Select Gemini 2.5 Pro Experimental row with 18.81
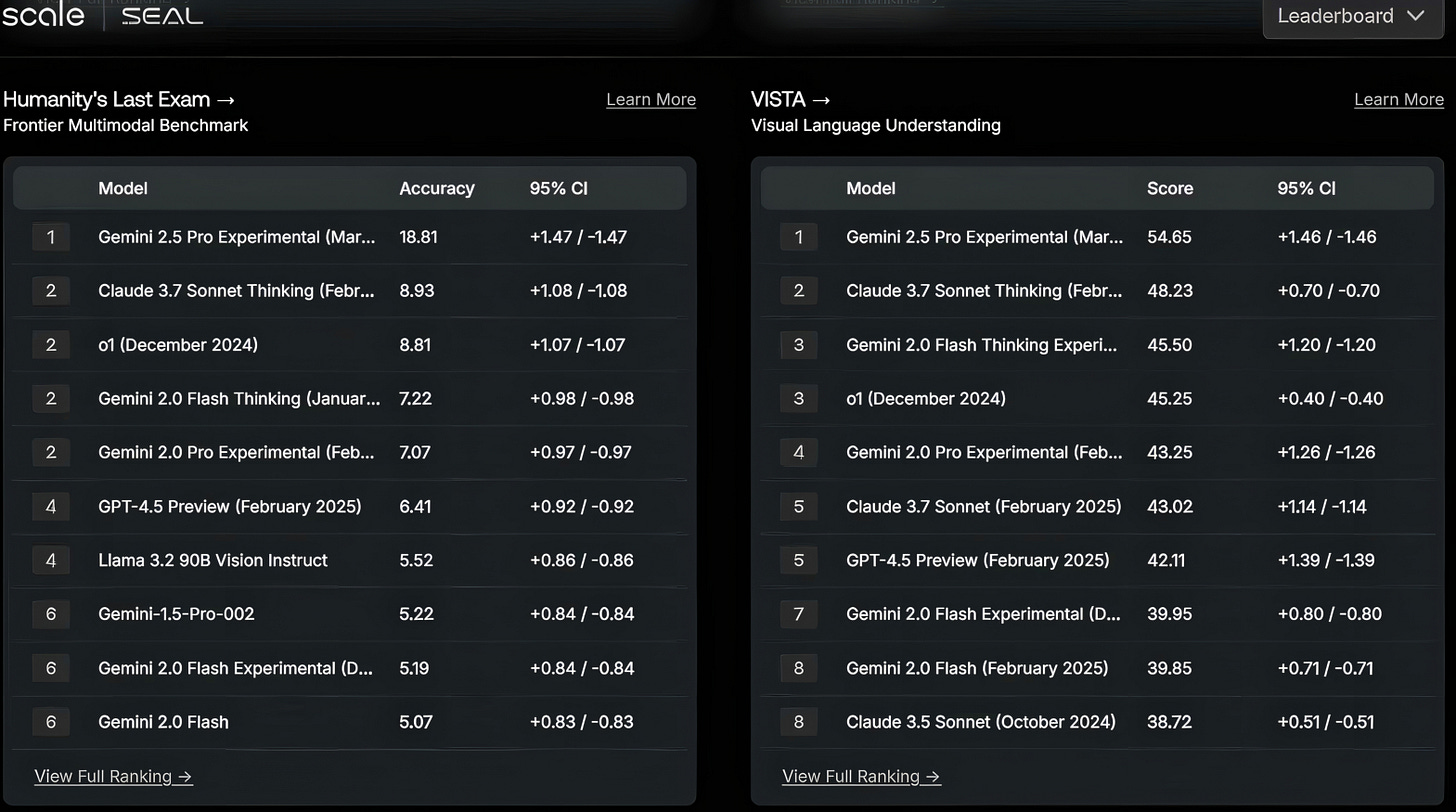Image resolution: width=1456 pixels, height=812 pixels. [350, 237]
